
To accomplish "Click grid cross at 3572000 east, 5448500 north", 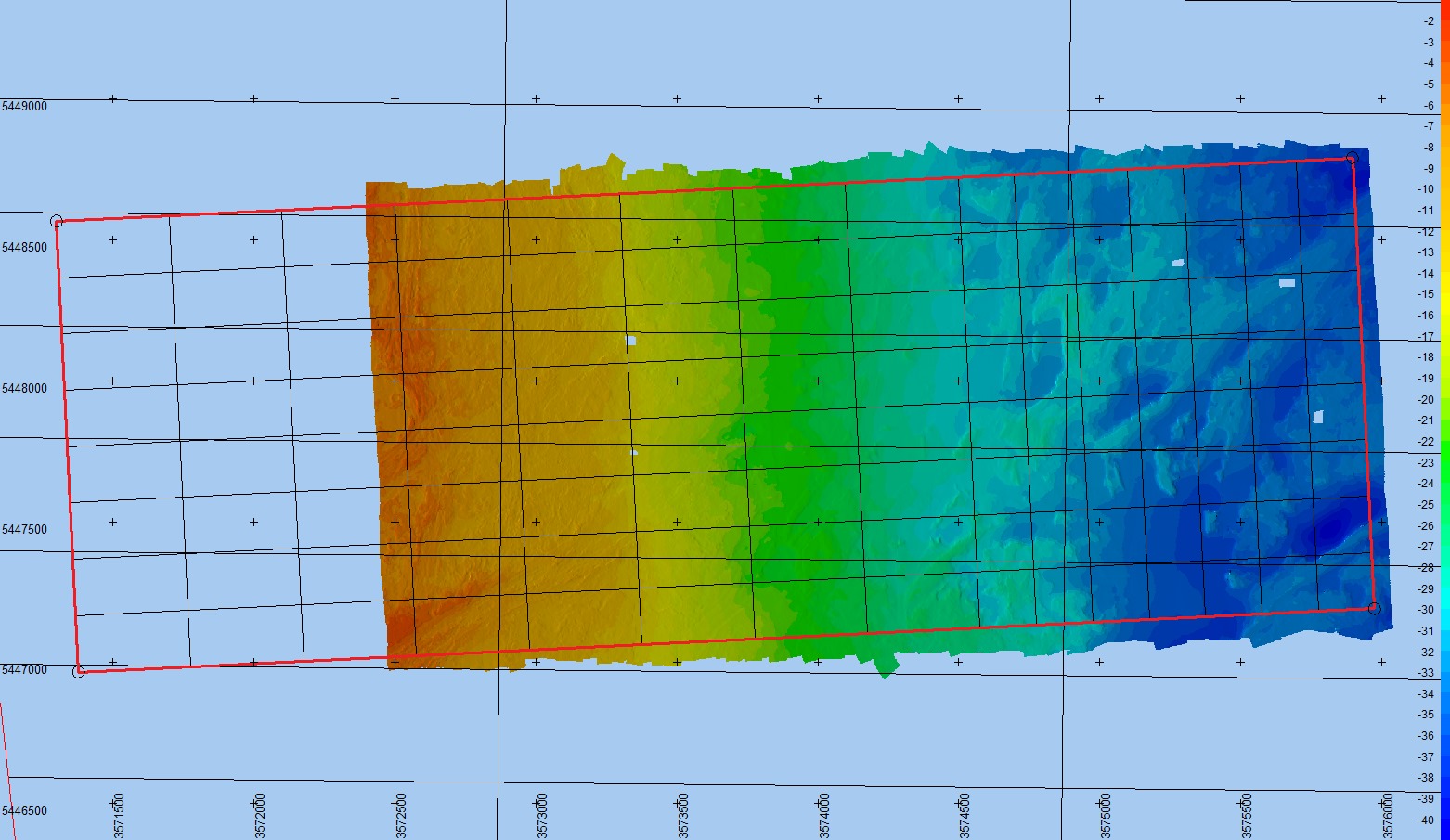I will point(253,239).
